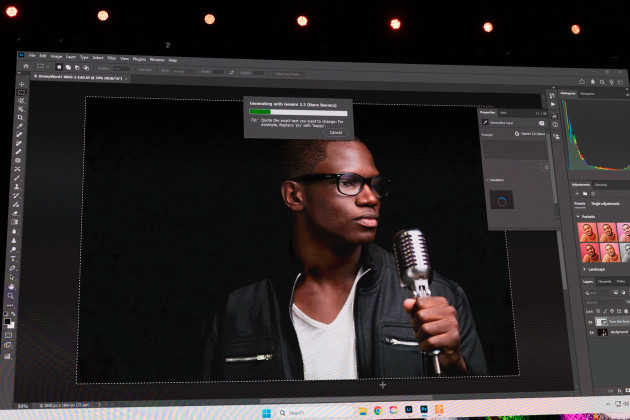Collapse the Portraits presets group
Image resolution: width=630 pixels, height=420 pixels.
coord(578,216)
